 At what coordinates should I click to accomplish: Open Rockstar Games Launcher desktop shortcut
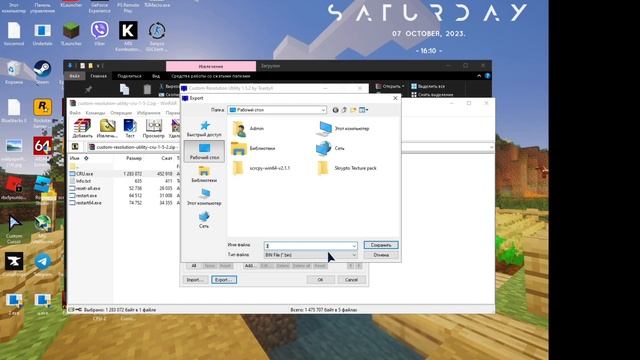click(x=42, y=113)
